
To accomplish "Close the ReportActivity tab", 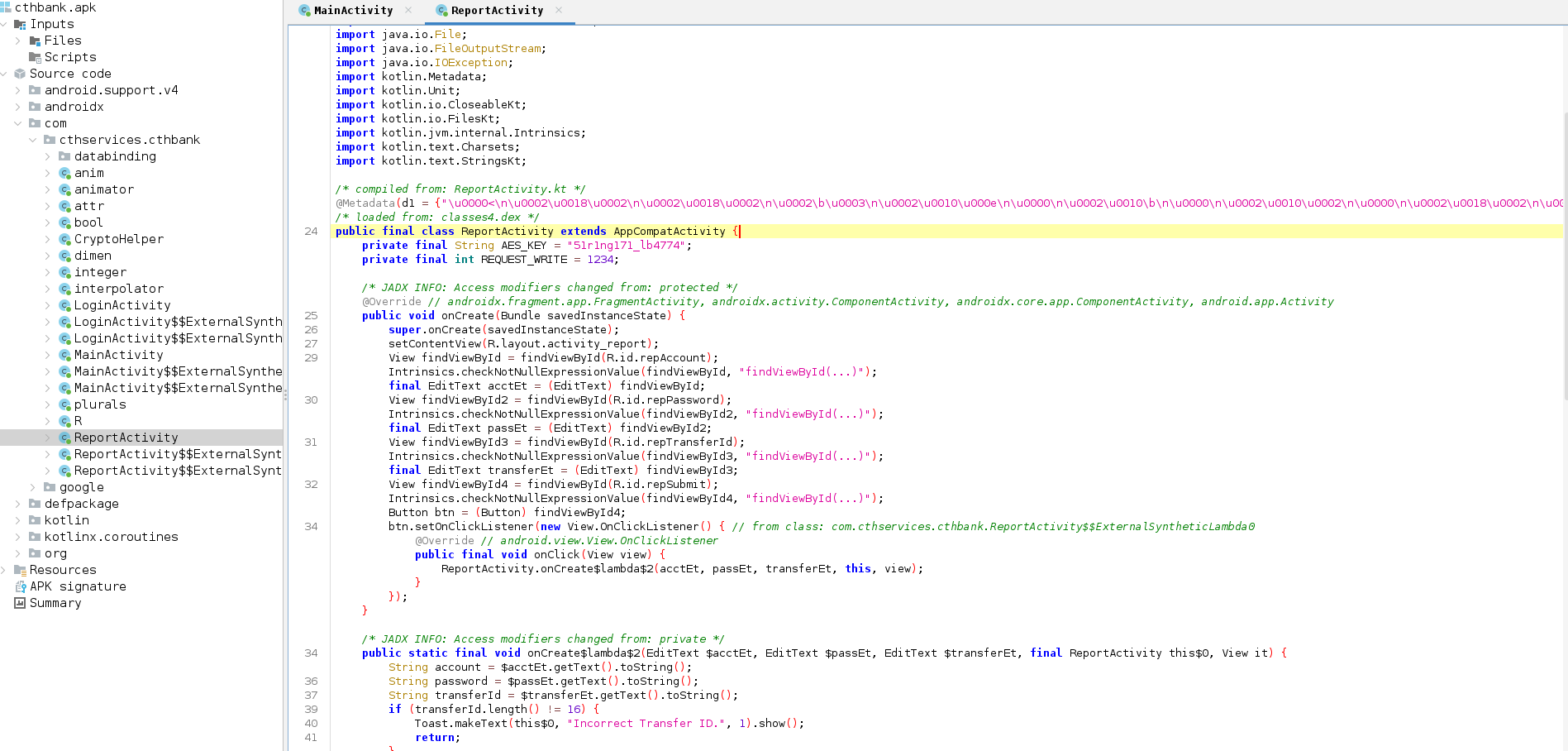I will click(x=559, y=10).
